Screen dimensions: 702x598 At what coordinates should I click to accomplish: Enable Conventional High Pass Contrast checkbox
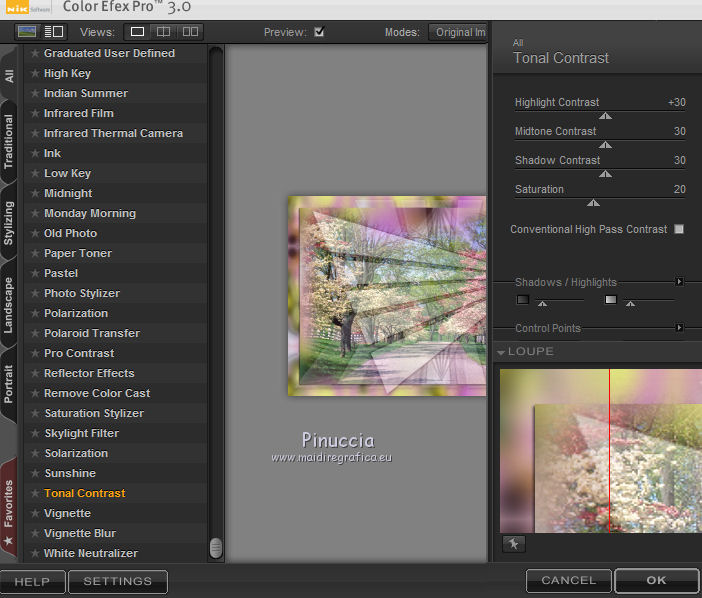pyautogui.click(x=679, y=229)
